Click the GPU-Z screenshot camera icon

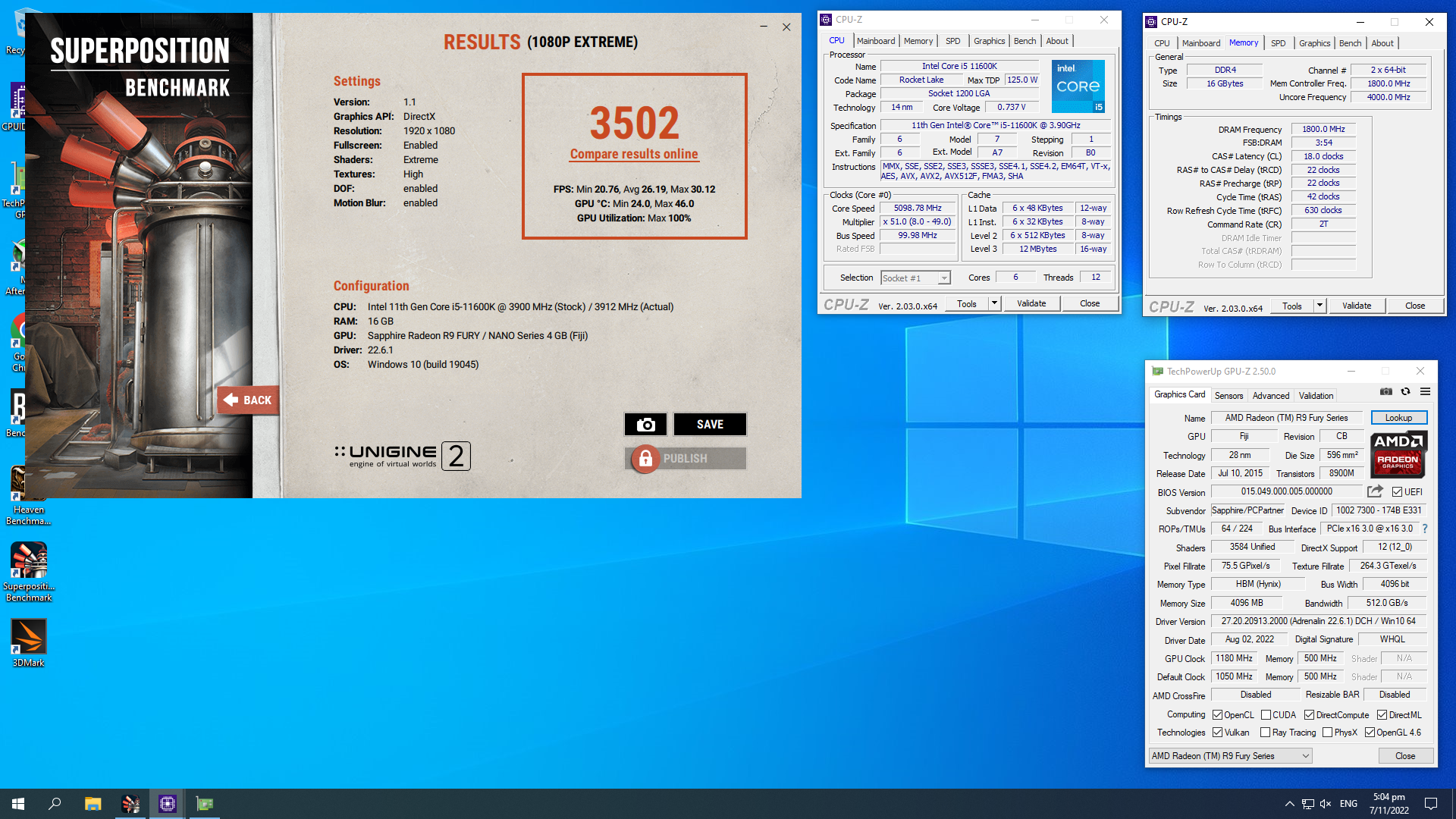click(1385, 392)
